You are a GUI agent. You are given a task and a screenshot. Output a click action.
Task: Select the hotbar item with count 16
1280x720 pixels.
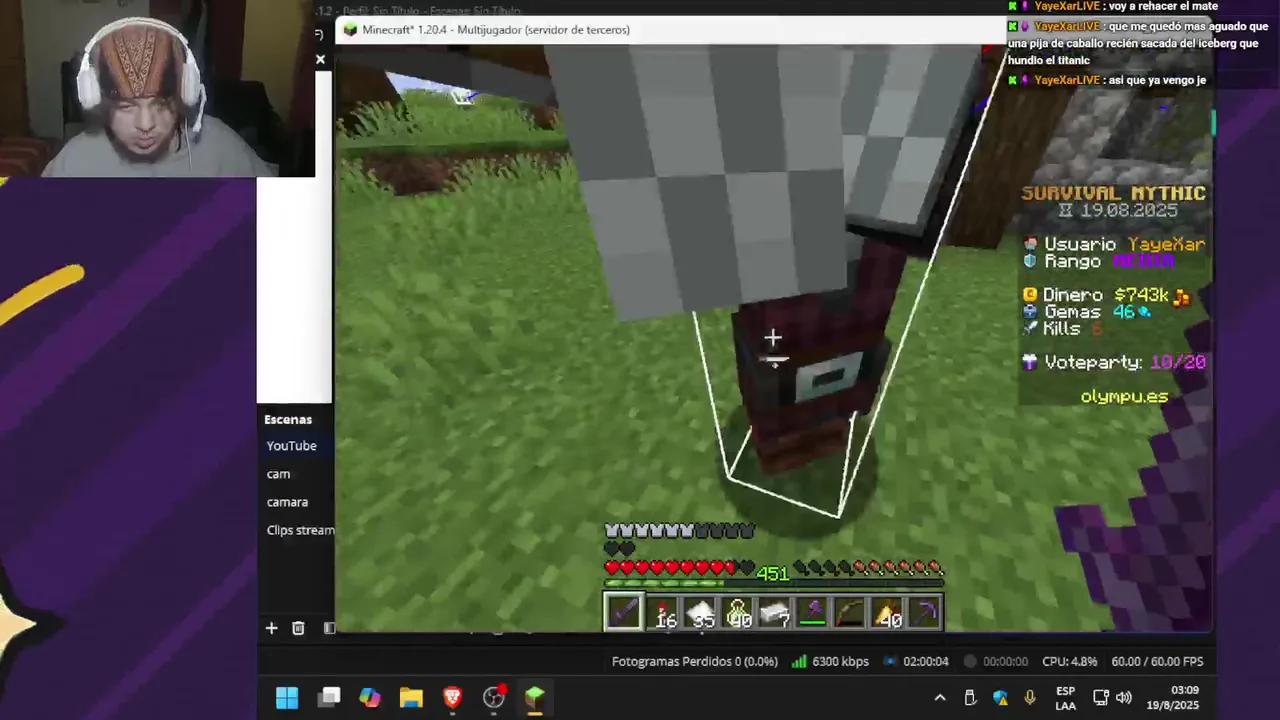pos(661,612)
